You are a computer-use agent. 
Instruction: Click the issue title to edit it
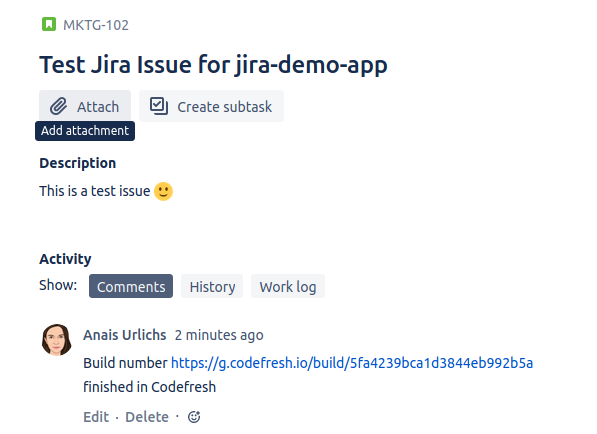click(213, 65)
